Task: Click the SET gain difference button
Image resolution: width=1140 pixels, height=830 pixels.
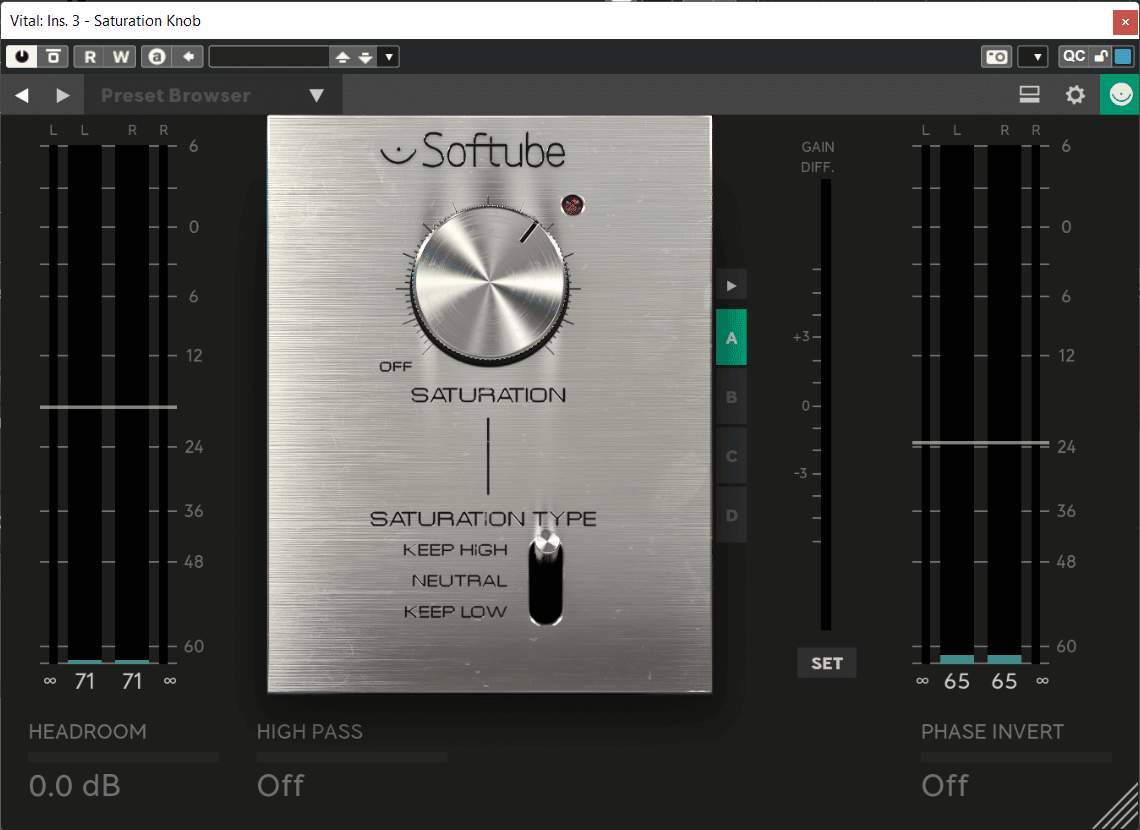Action: click(827, 663)
